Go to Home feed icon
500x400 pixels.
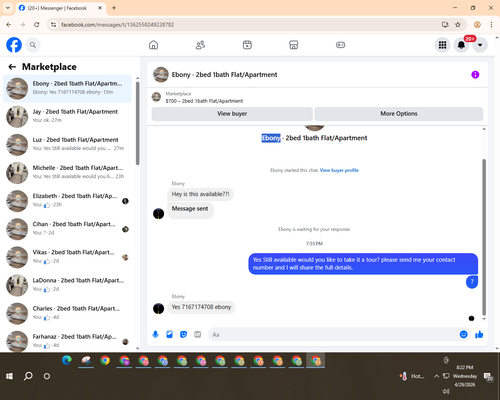(x=153, y=45)
